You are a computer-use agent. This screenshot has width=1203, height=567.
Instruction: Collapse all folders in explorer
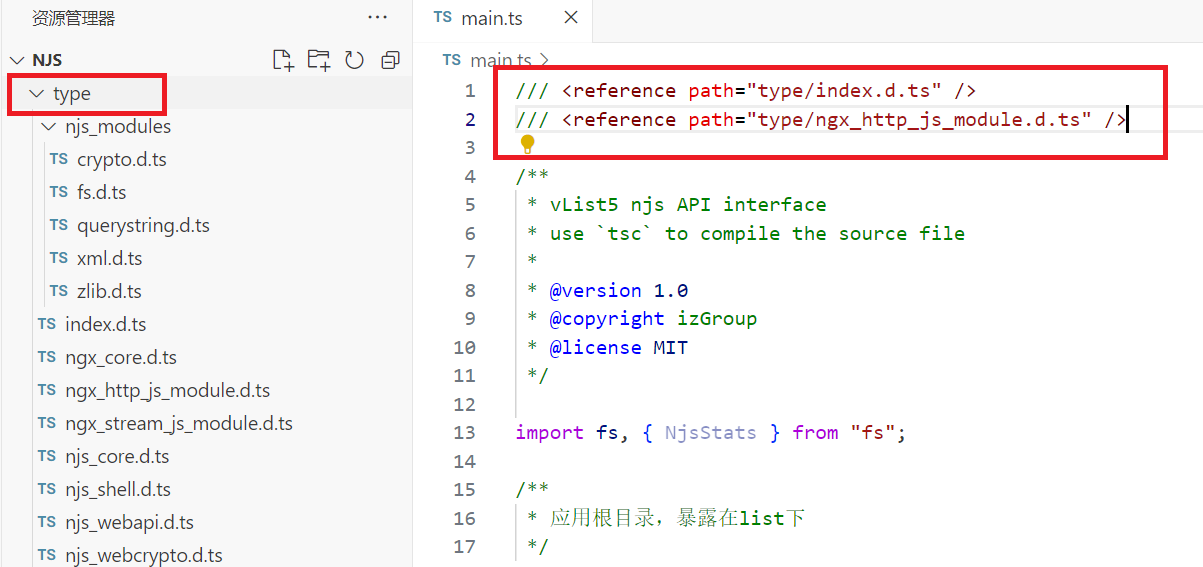390,60
